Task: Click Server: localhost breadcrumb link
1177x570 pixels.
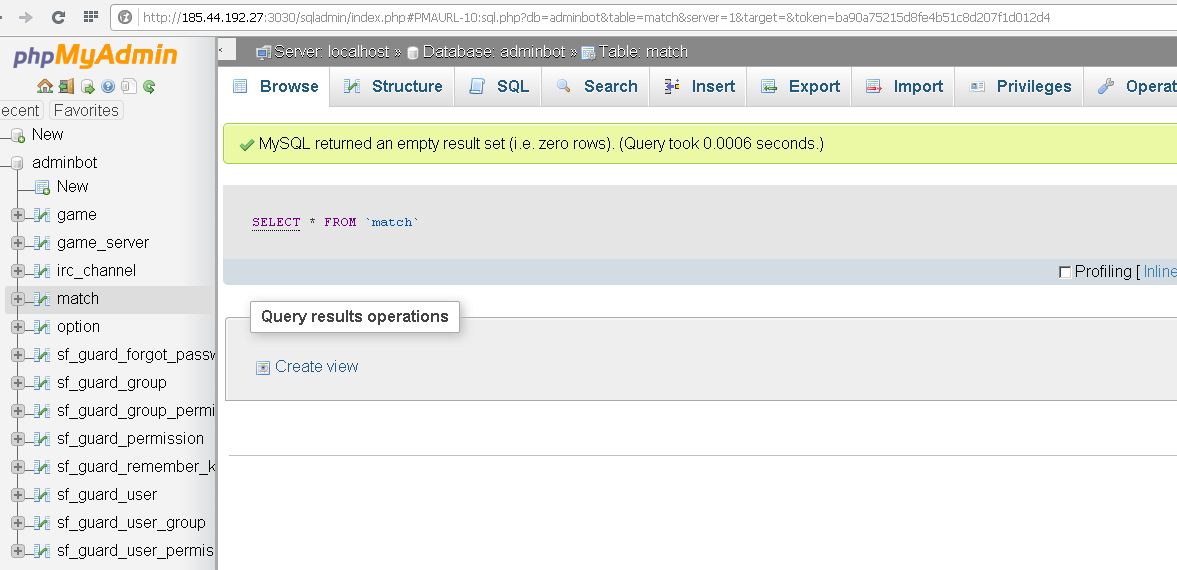Action: (x=332, y=52)
